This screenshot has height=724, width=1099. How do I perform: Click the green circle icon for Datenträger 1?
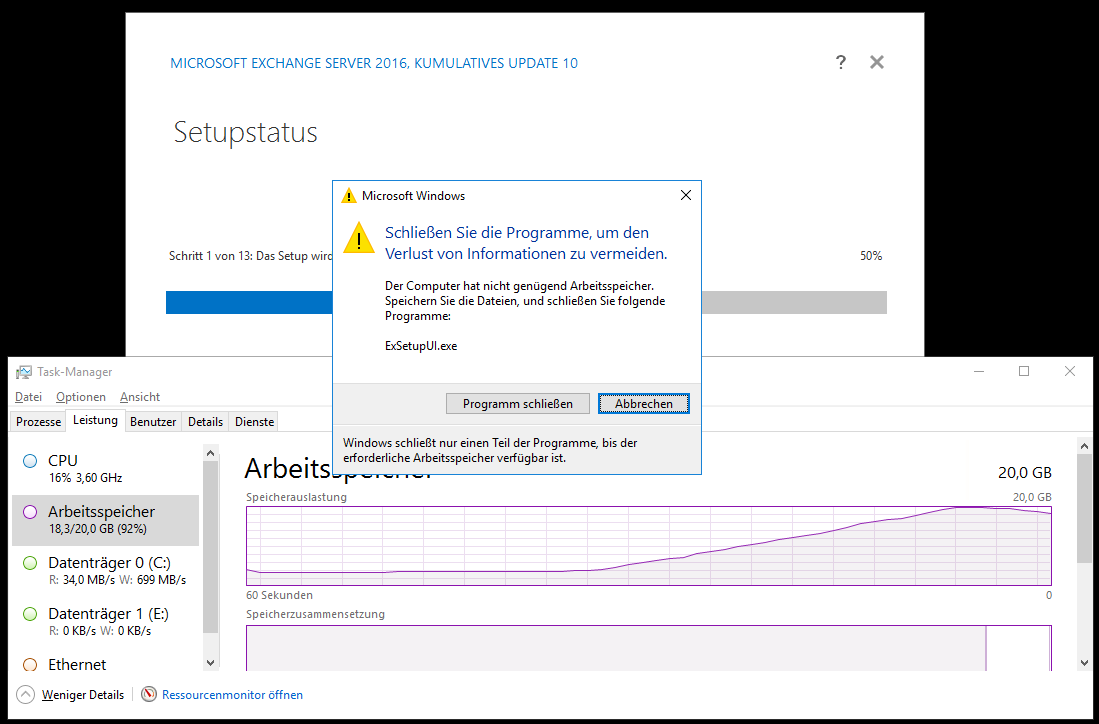coord(29,615)
